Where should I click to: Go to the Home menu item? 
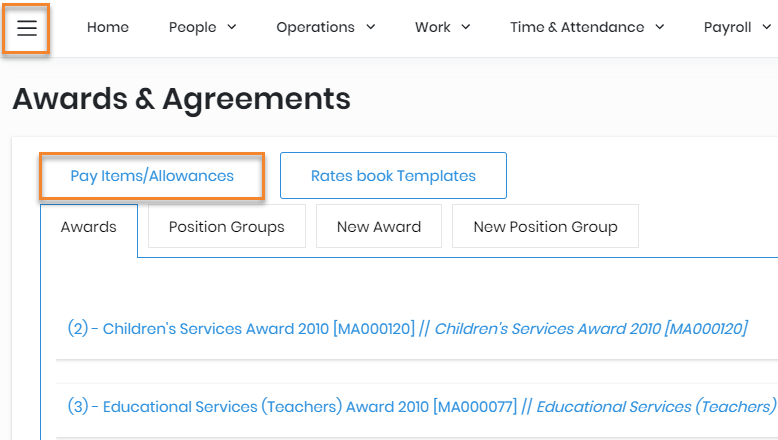[x=108, y=27]
